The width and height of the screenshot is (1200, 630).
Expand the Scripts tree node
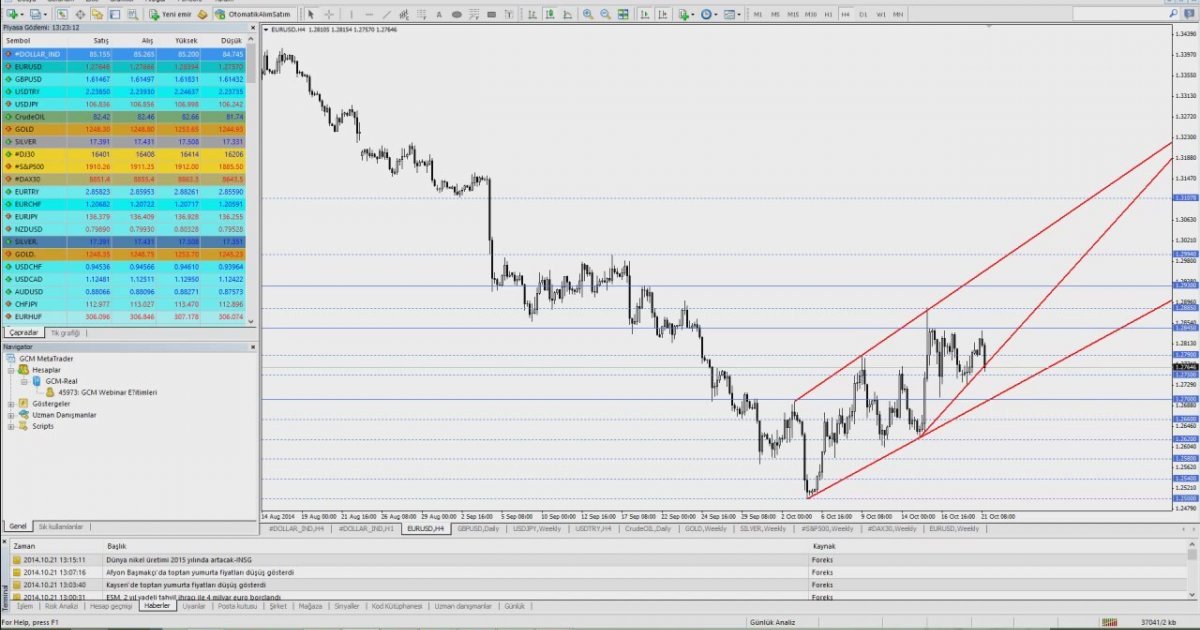11,426
